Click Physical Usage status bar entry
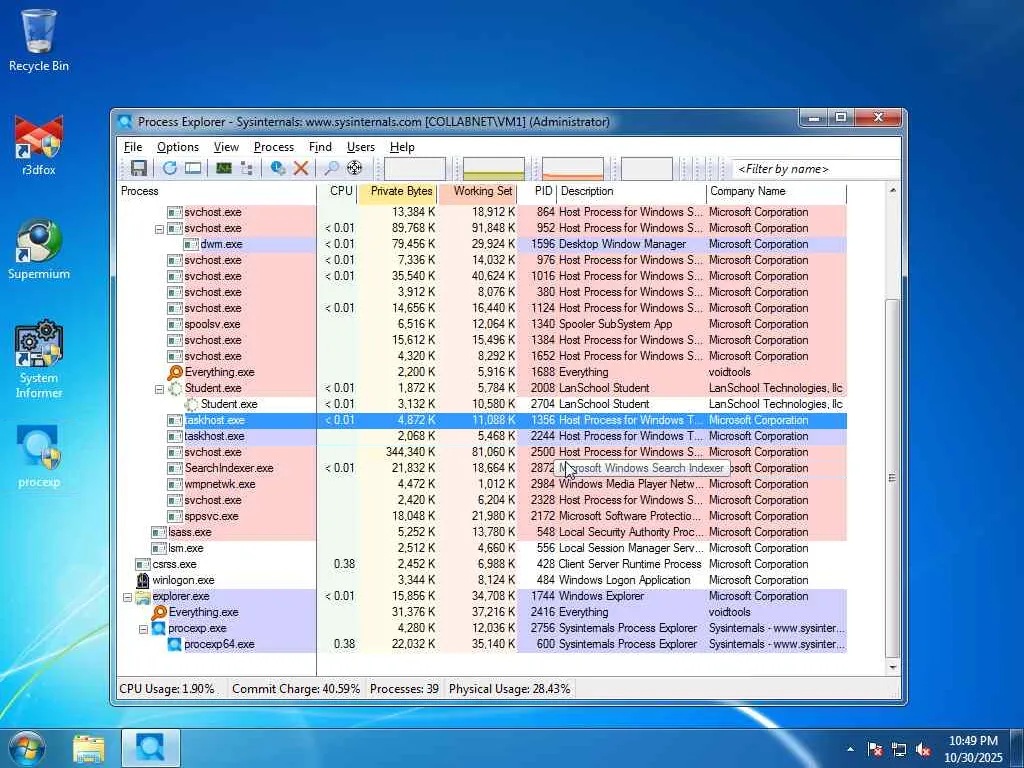1024x768 pixels. 509,689
